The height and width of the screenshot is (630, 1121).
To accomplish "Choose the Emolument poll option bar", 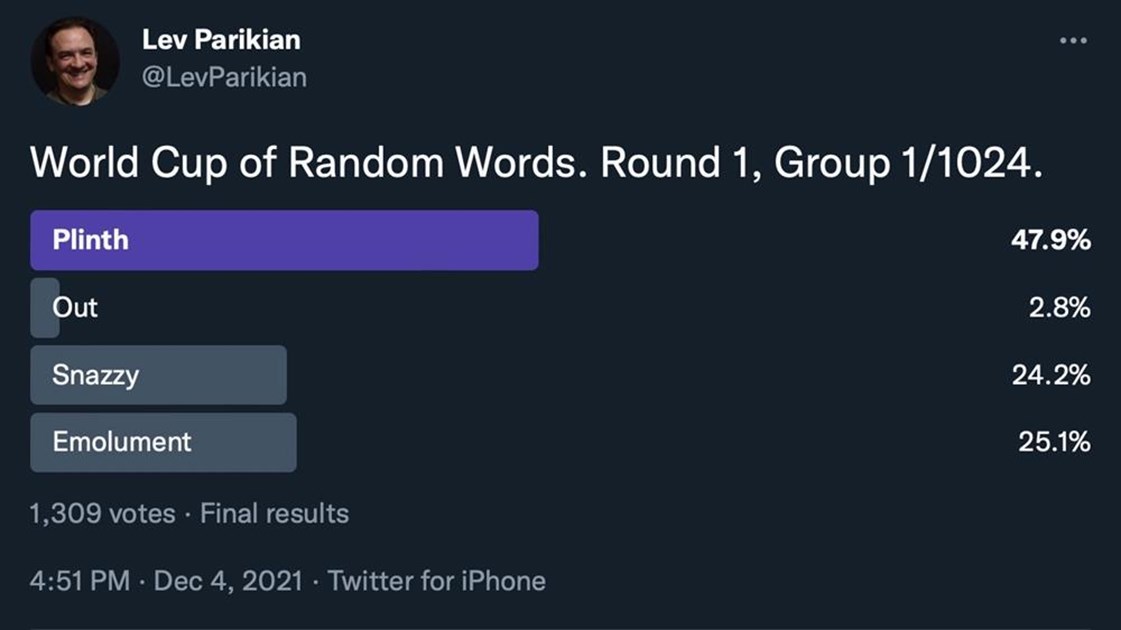I will [x=163, y=442].
